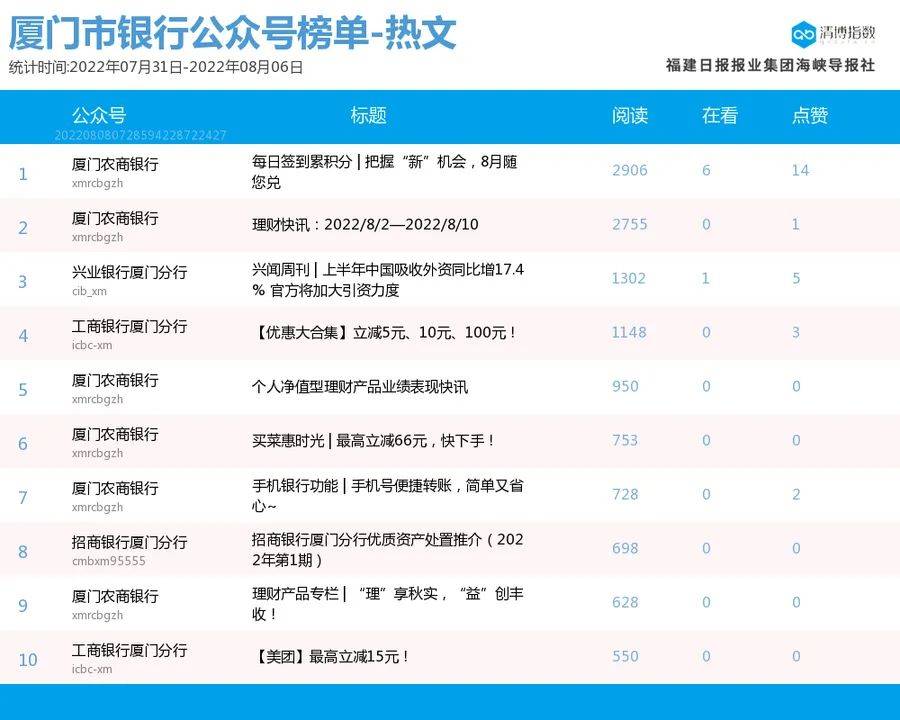
Task: Open the article 理财快讯：2022/8/2—2022/8/10
Action: tap(365, 224)
